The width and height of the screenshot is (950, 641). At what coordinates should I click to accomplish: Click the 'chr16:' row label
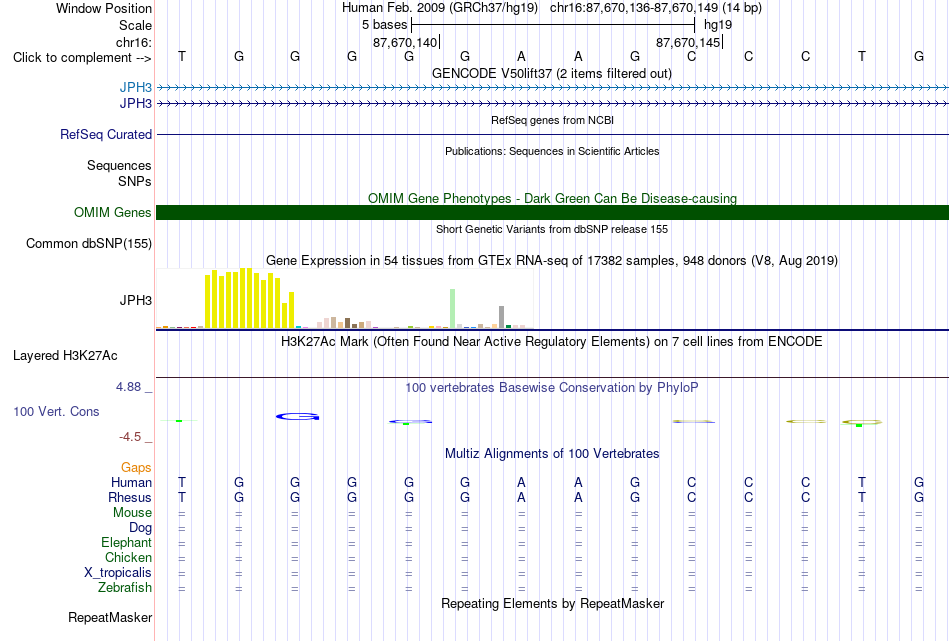pyautogui.click(x=134, y=42)
